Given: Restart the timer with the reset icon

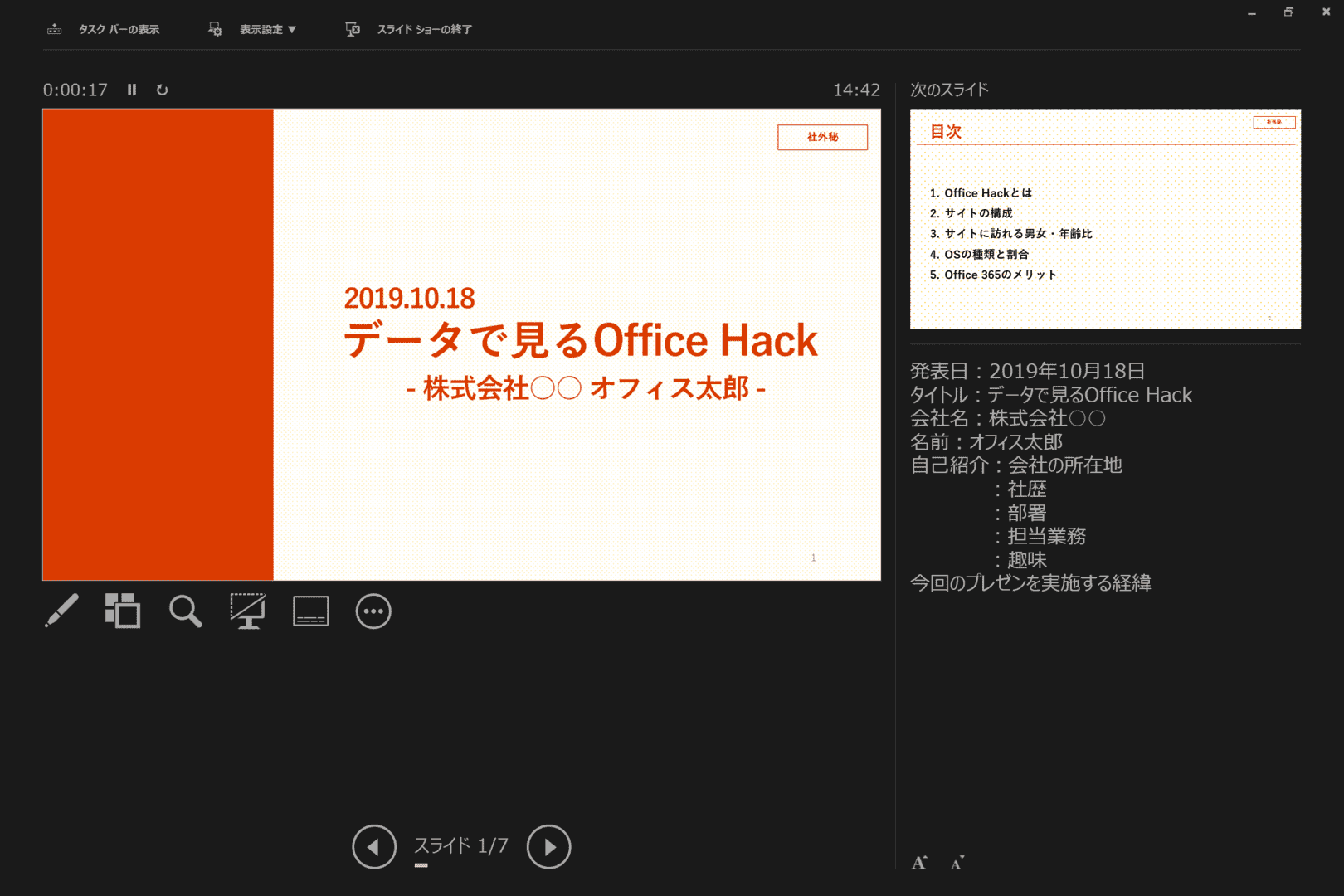Looking at the screenshot, I should pos(163,90).
